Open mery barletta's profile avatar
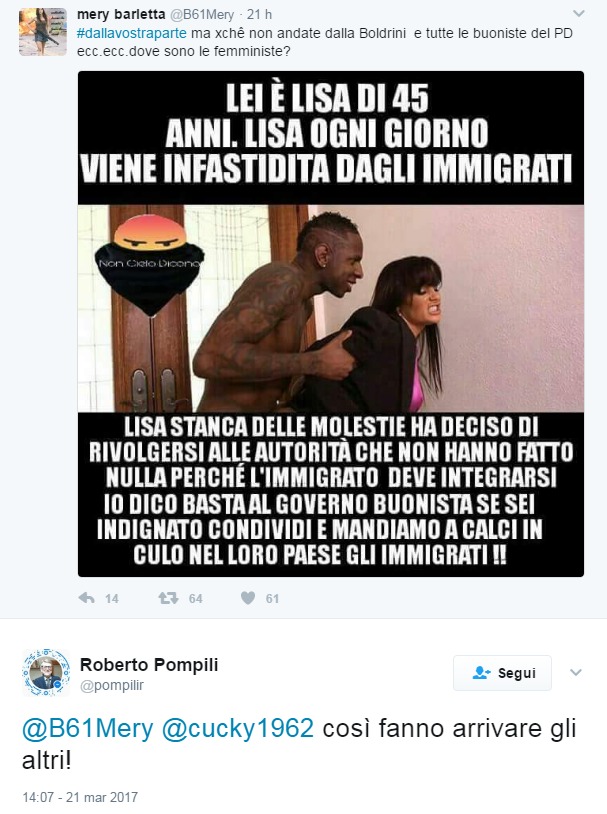 43,32
